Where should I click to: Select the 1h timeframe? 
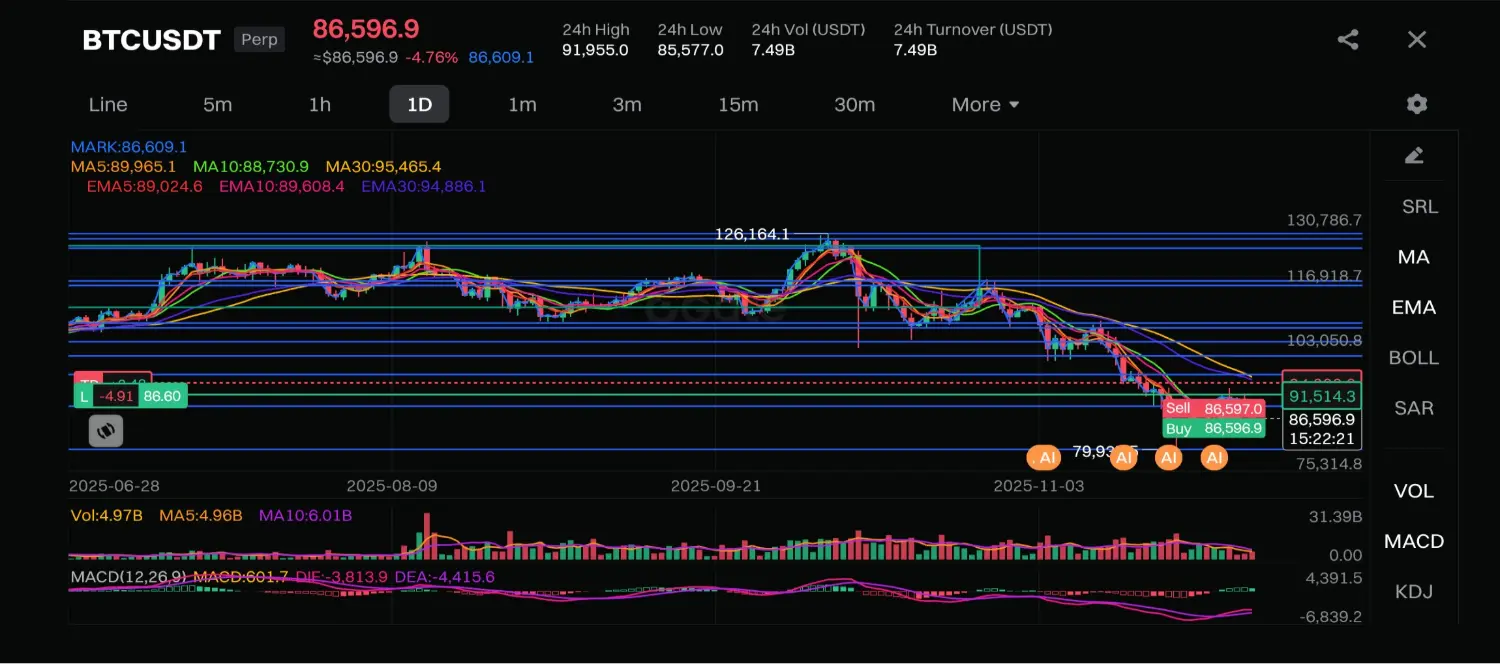(319, 104)
